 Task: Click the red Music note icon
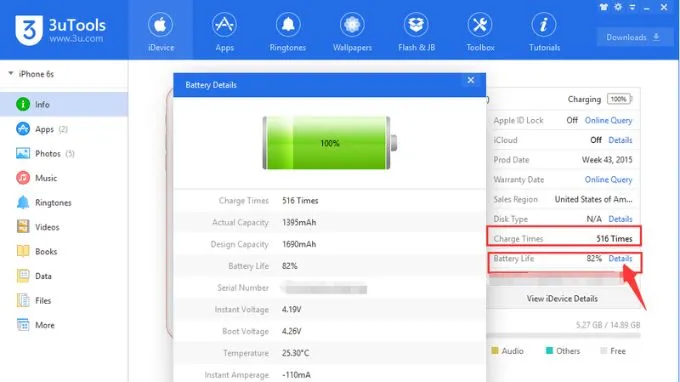tap(23, 178)
